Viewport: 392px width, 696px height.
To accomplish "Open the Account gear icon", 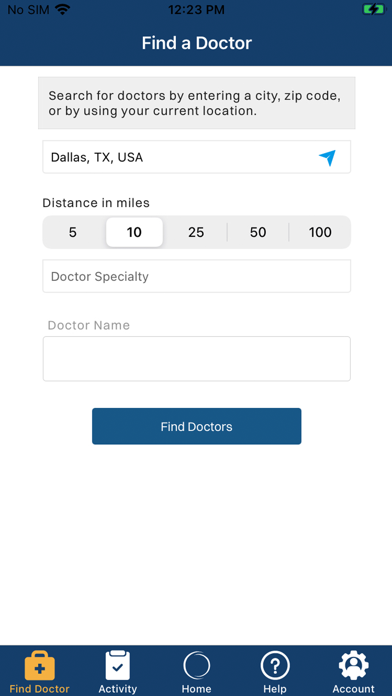I will (353, 665).
